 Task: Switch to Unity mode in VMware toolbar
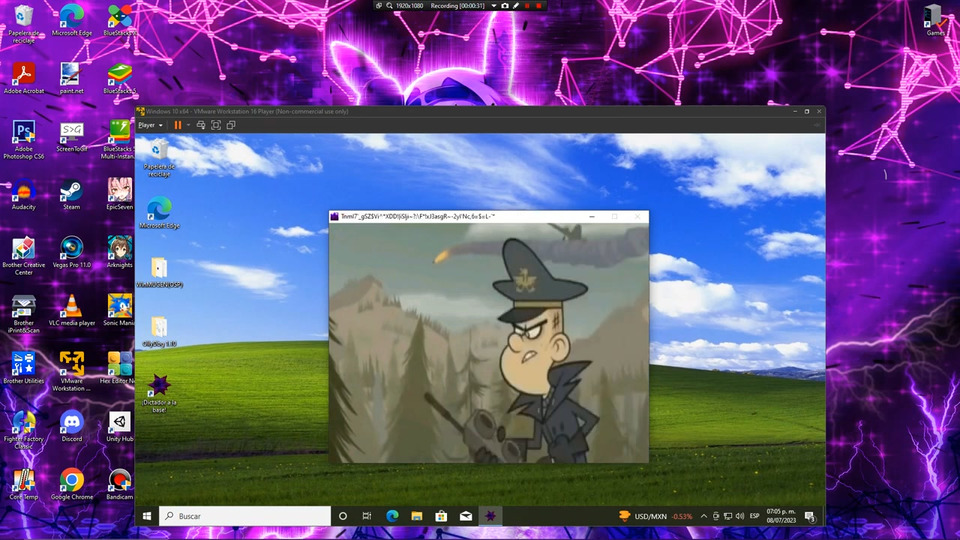pos(231,125)
